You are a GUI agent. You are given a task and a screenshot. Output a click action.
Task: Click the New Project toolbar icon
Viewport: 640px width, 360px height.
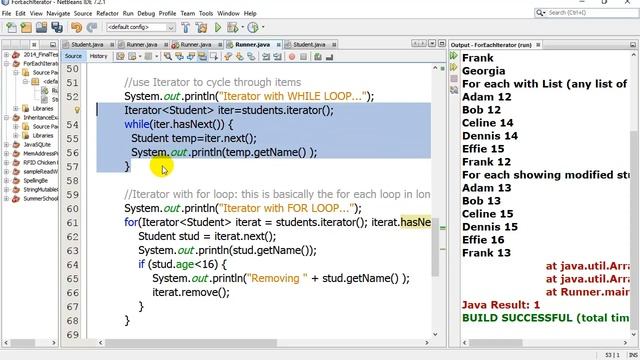(26, 27)
